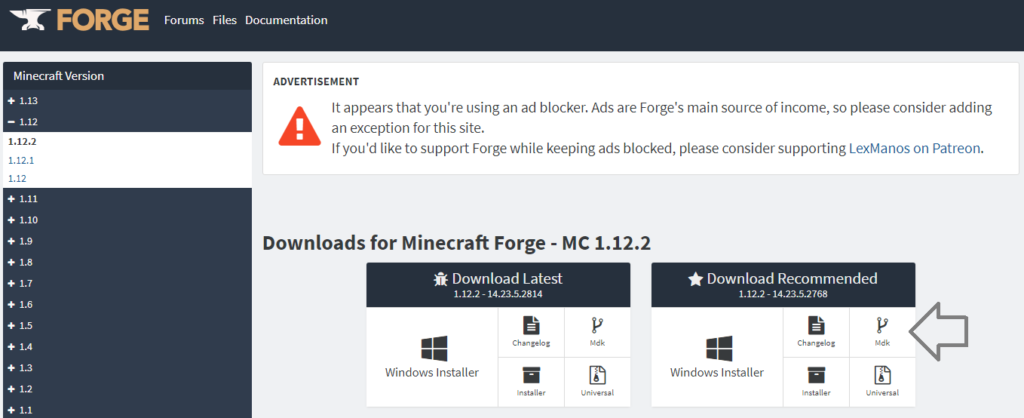
Task: Download Universal under Download Recommended
Action: (882, 381)
